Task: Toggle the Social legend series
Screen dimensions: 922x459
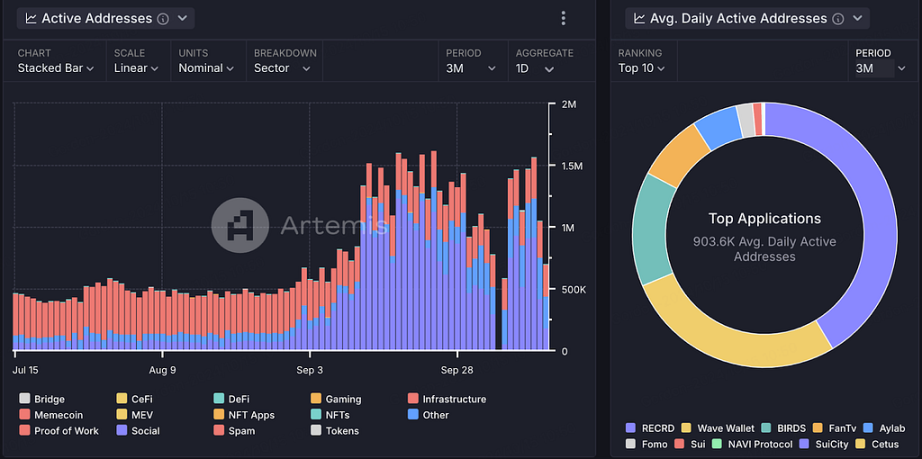Action: click(138, 431)
